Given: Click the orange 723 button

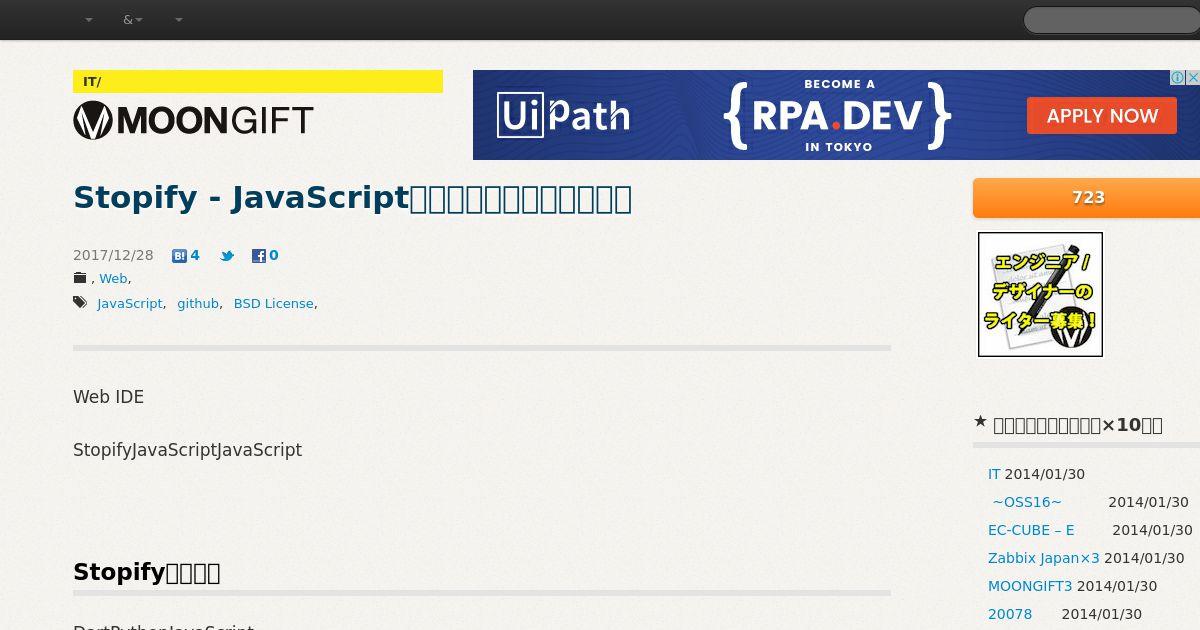Looking at the screenshot, I should (1087, 198).
